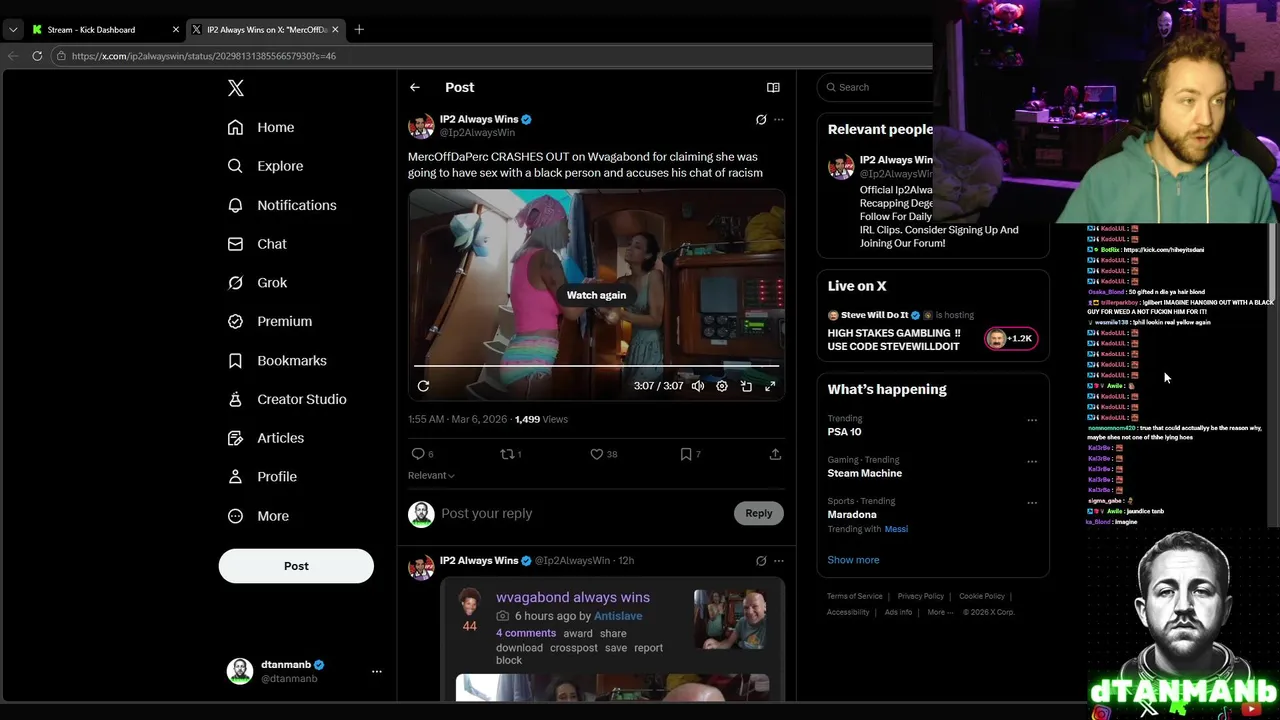1280x720 pixels.
Task: Toggle fullscreen on the video
Action: [770, 386]
